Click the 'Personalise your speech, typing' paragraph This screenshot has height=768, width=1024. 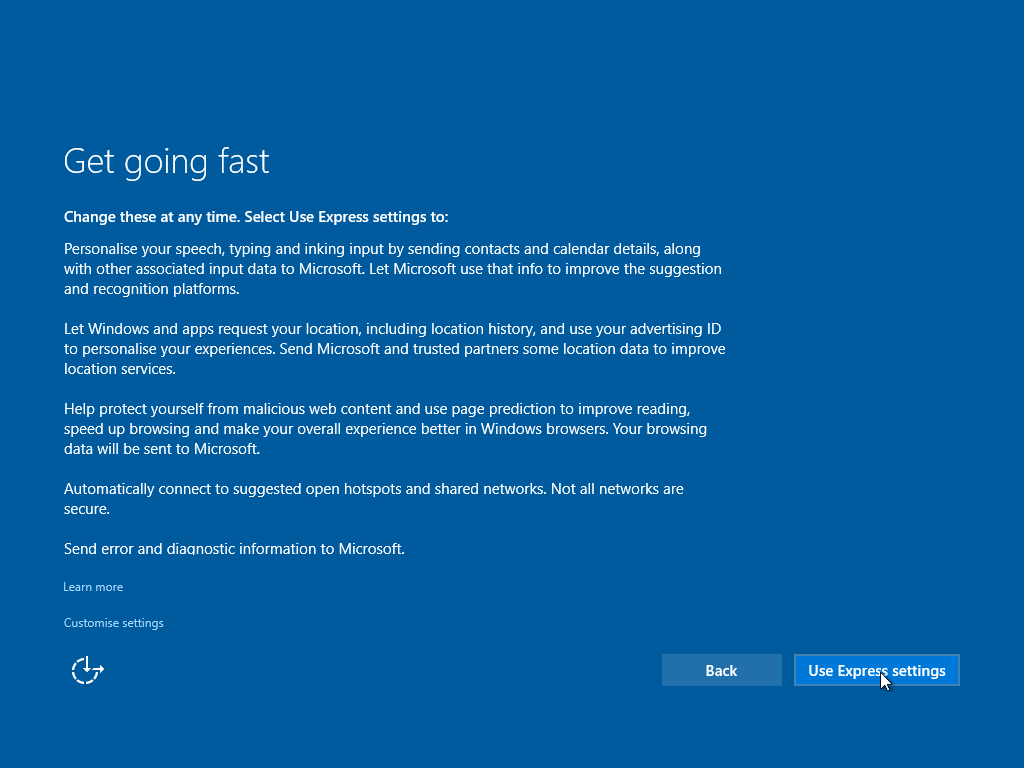tap(392, 268)
